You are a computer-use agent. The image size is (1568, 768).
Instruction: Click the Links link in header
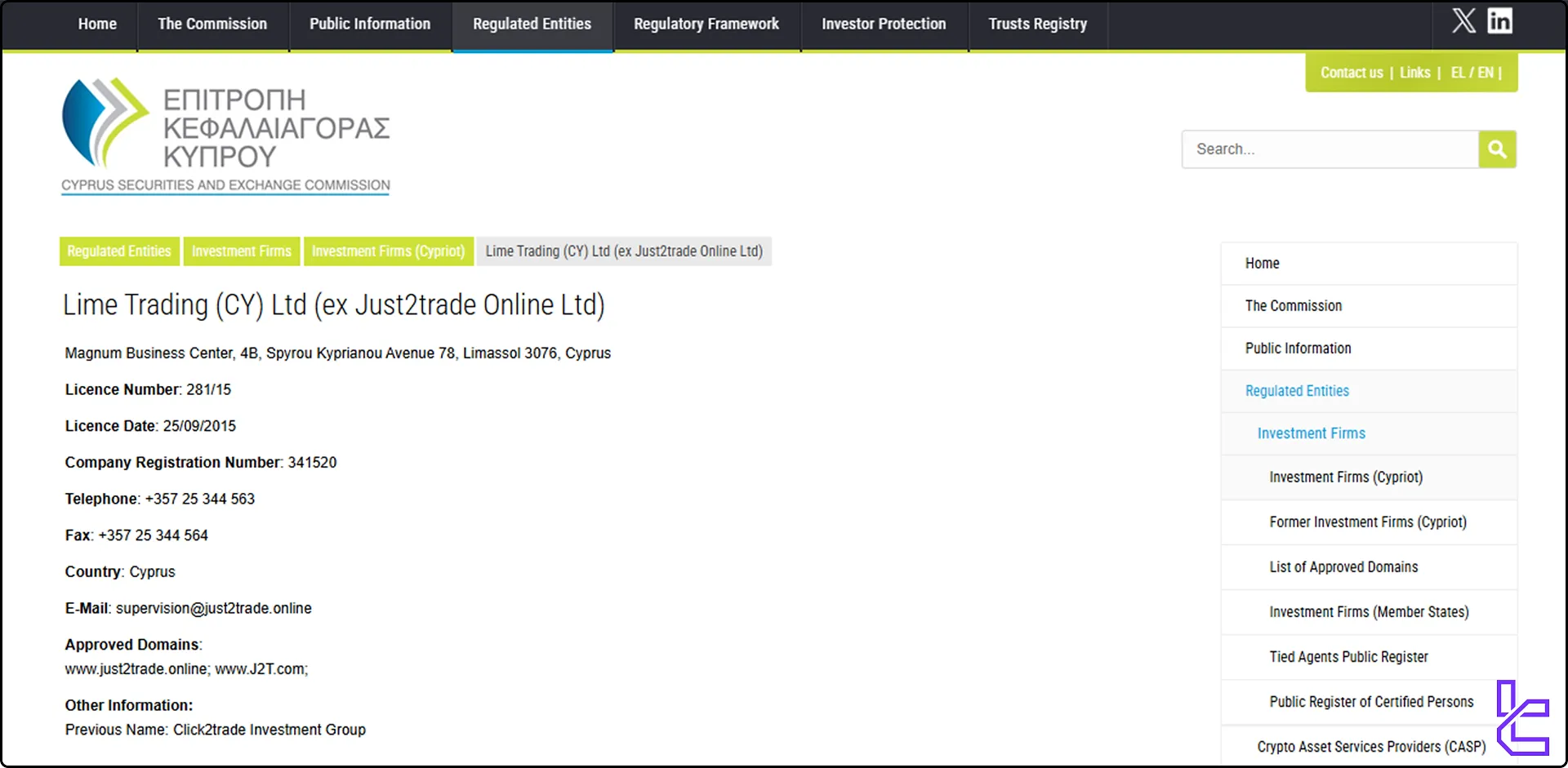point(1415,73)
